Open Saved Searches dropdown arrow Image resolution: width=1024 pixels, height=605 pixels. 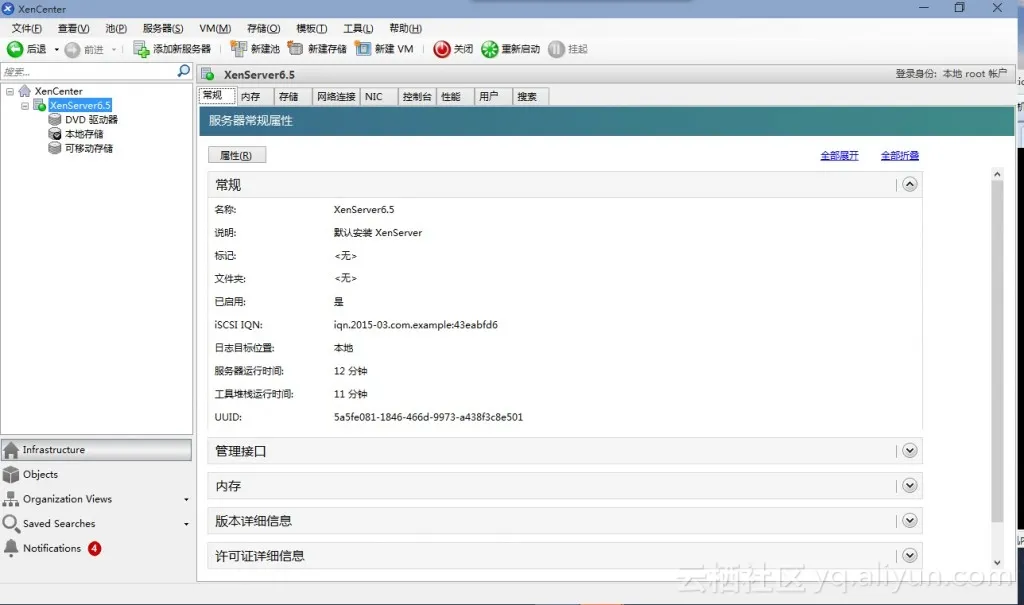186,524
